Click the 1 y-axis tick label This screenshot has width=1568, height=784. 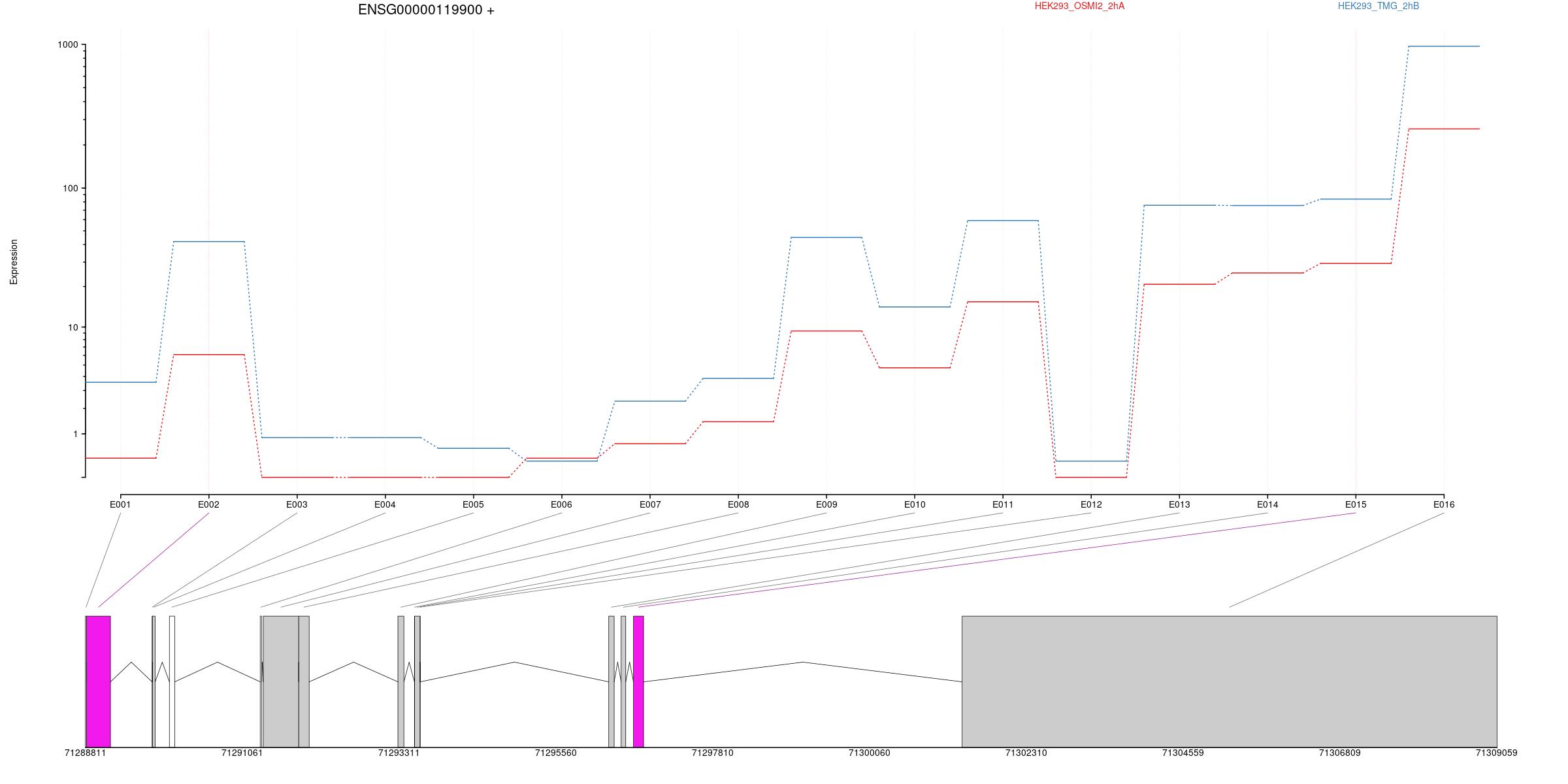[76, 434]
